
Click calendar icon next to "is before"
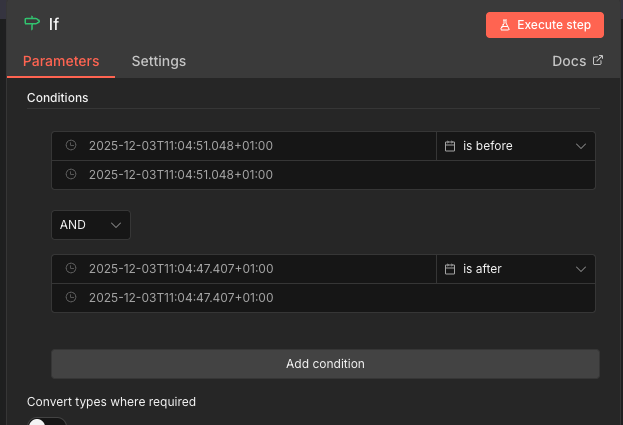click(450, 146)
